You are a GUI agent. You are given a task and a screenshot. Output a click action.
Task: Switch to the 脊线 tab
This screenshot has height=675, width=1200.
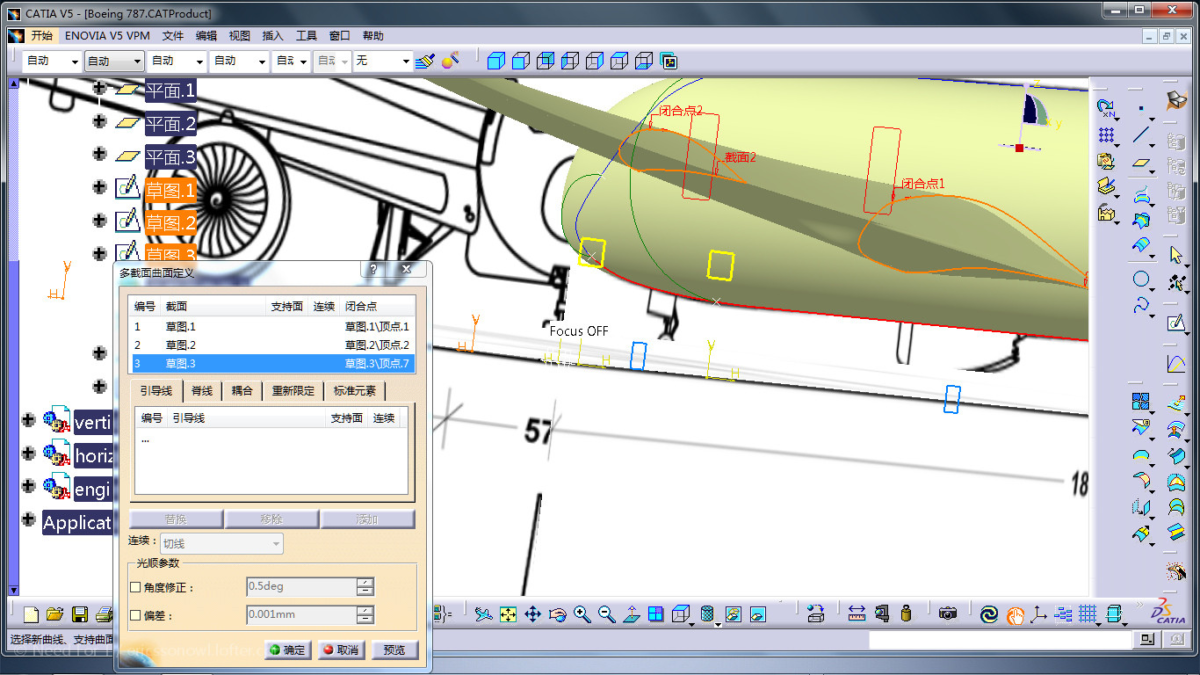pos(202,391)
